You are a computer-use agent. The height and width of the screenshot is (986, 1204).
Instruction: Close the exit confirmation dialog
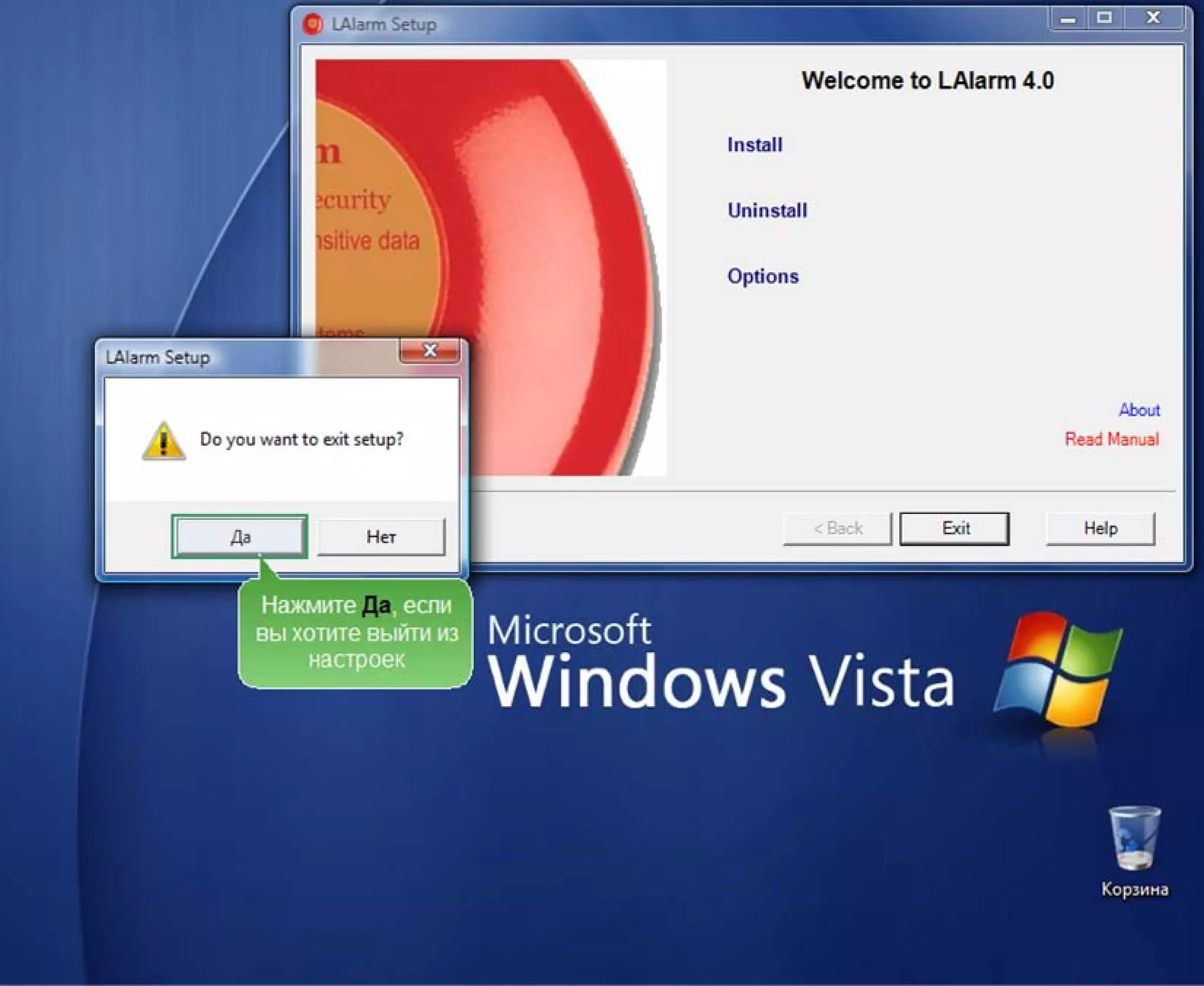pos(430,351)
